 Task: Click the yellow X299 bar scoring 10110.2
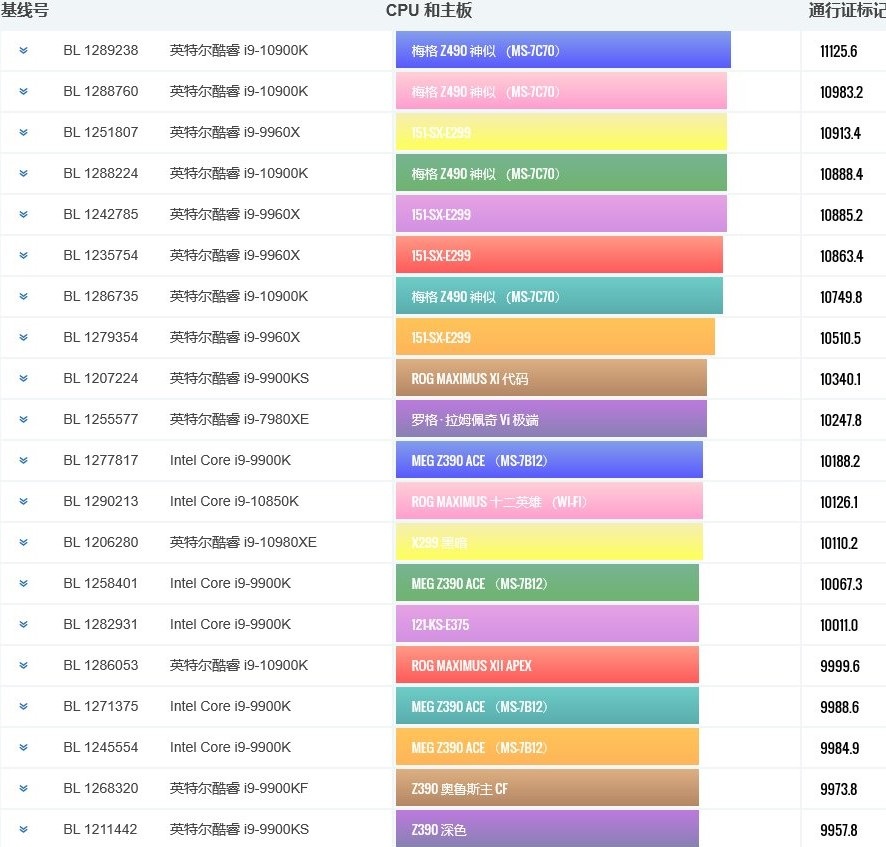(549, 542)
